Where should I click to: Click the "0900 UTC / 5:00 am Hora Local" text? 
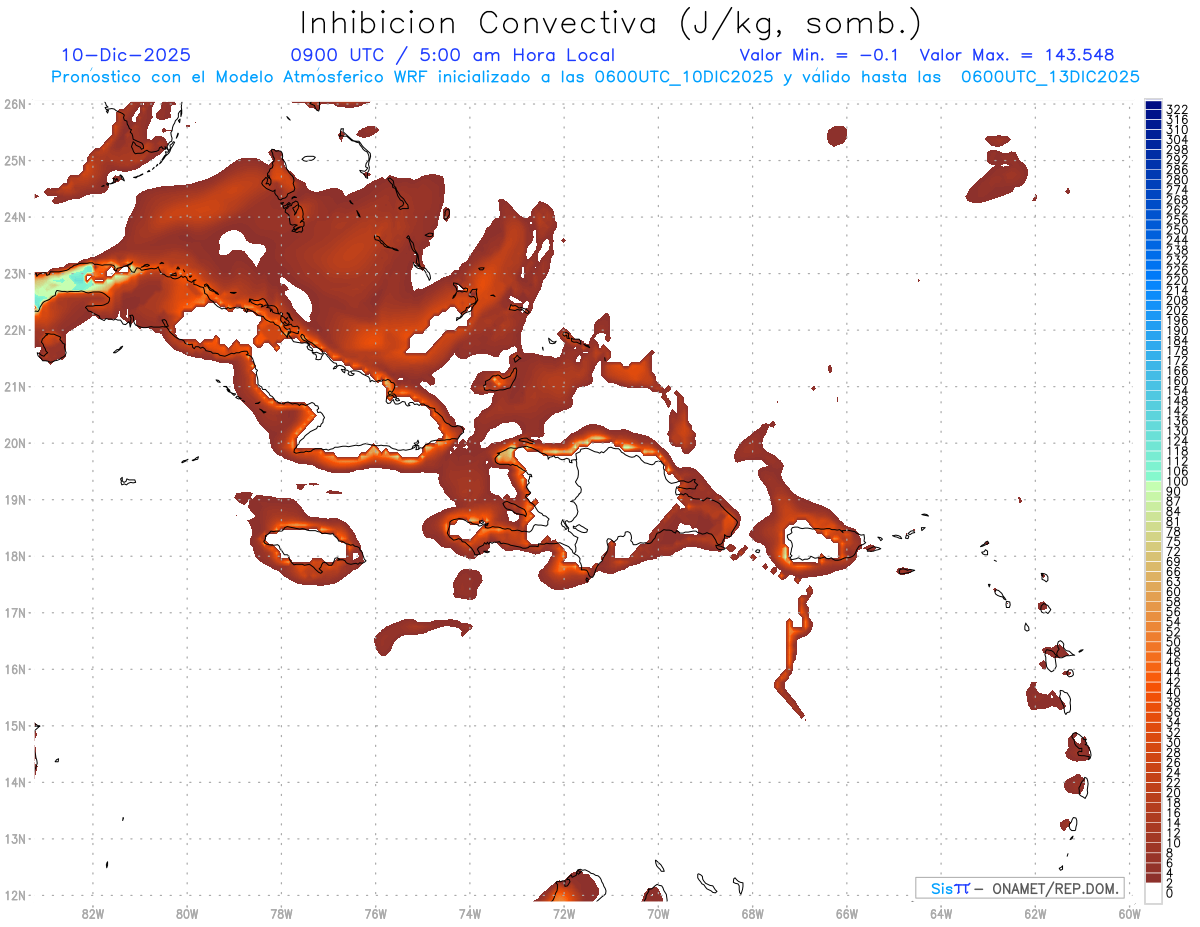tap(452, 55)
